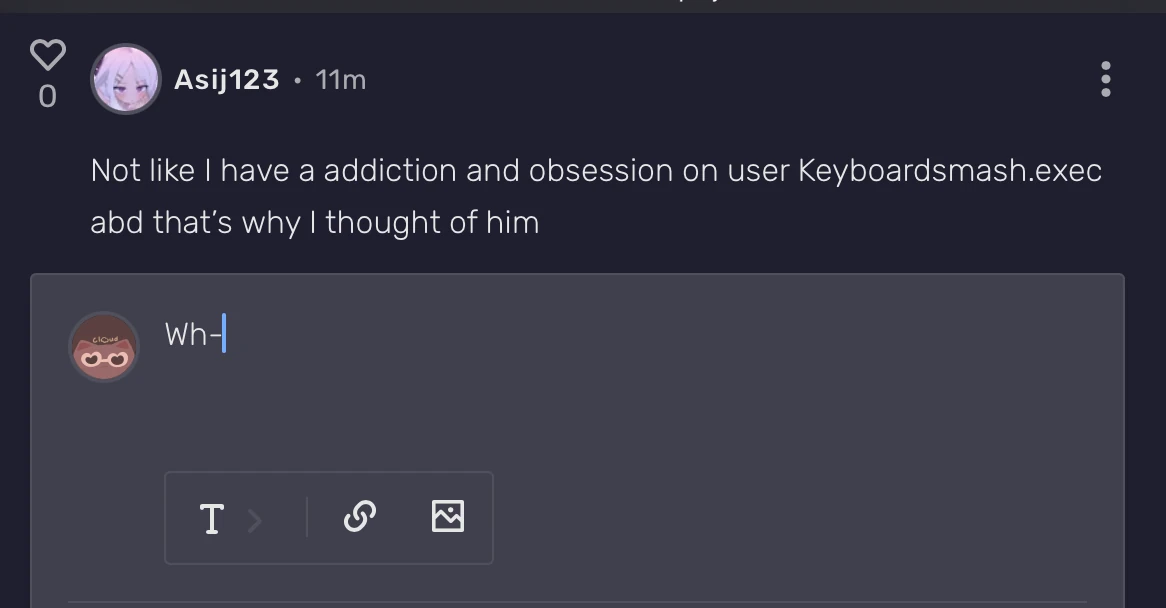Click your own avatar in the reply box

(103, 346)
